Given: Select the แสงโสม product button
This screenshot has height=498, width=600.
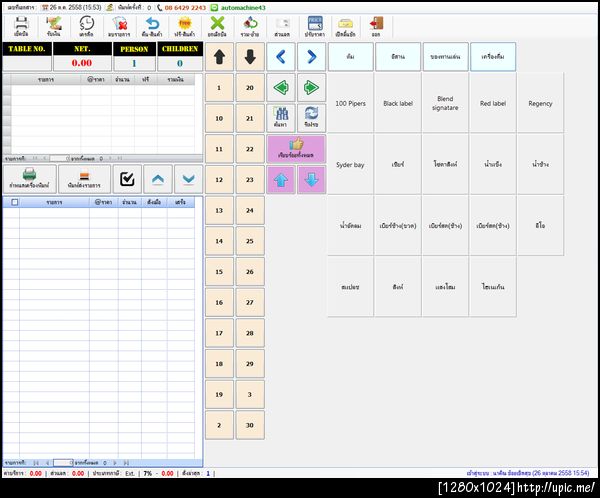Looking at the screenshot, I should click(x=445, y=287).
